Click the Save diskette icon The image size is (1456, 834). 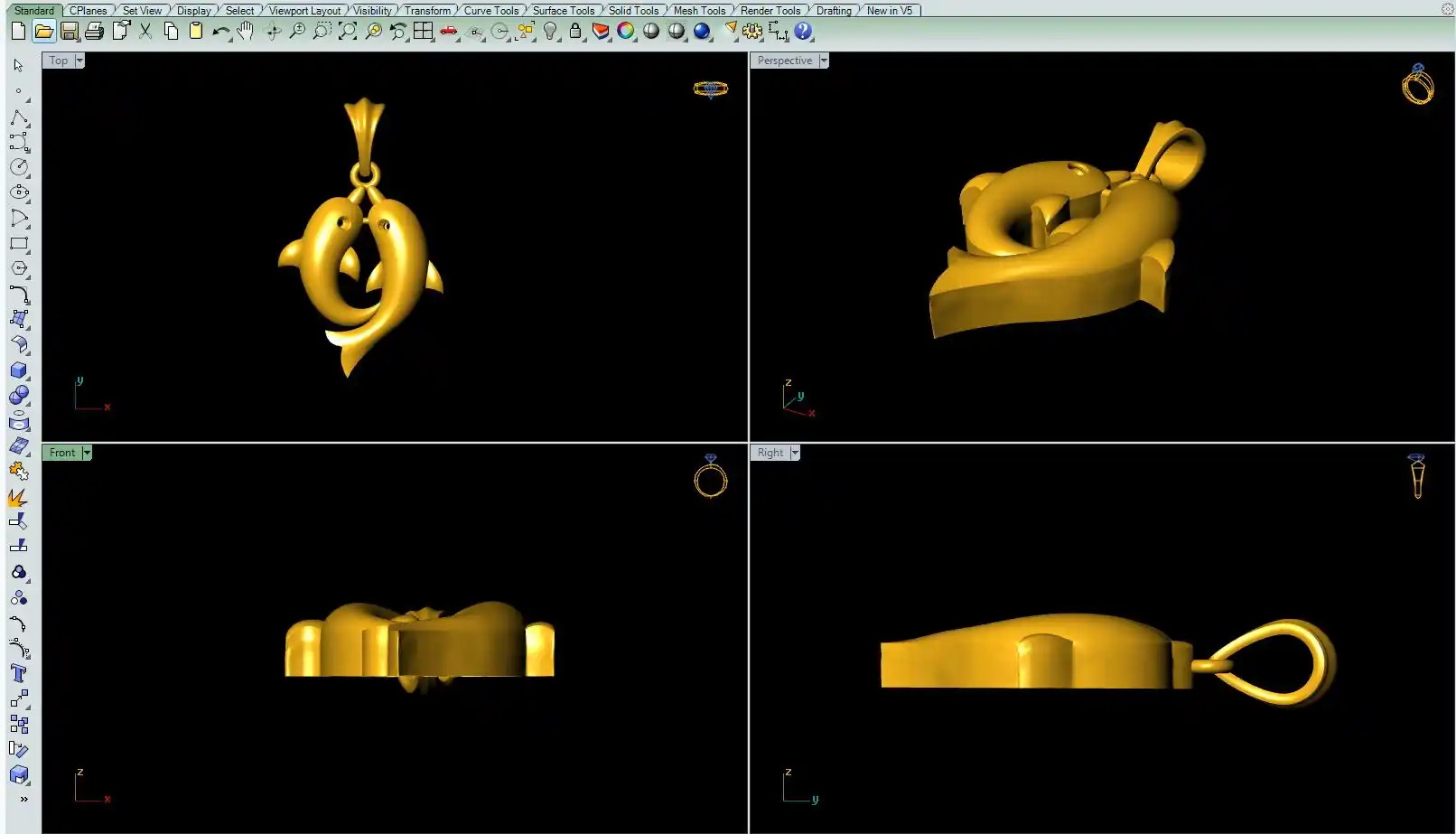69,32
